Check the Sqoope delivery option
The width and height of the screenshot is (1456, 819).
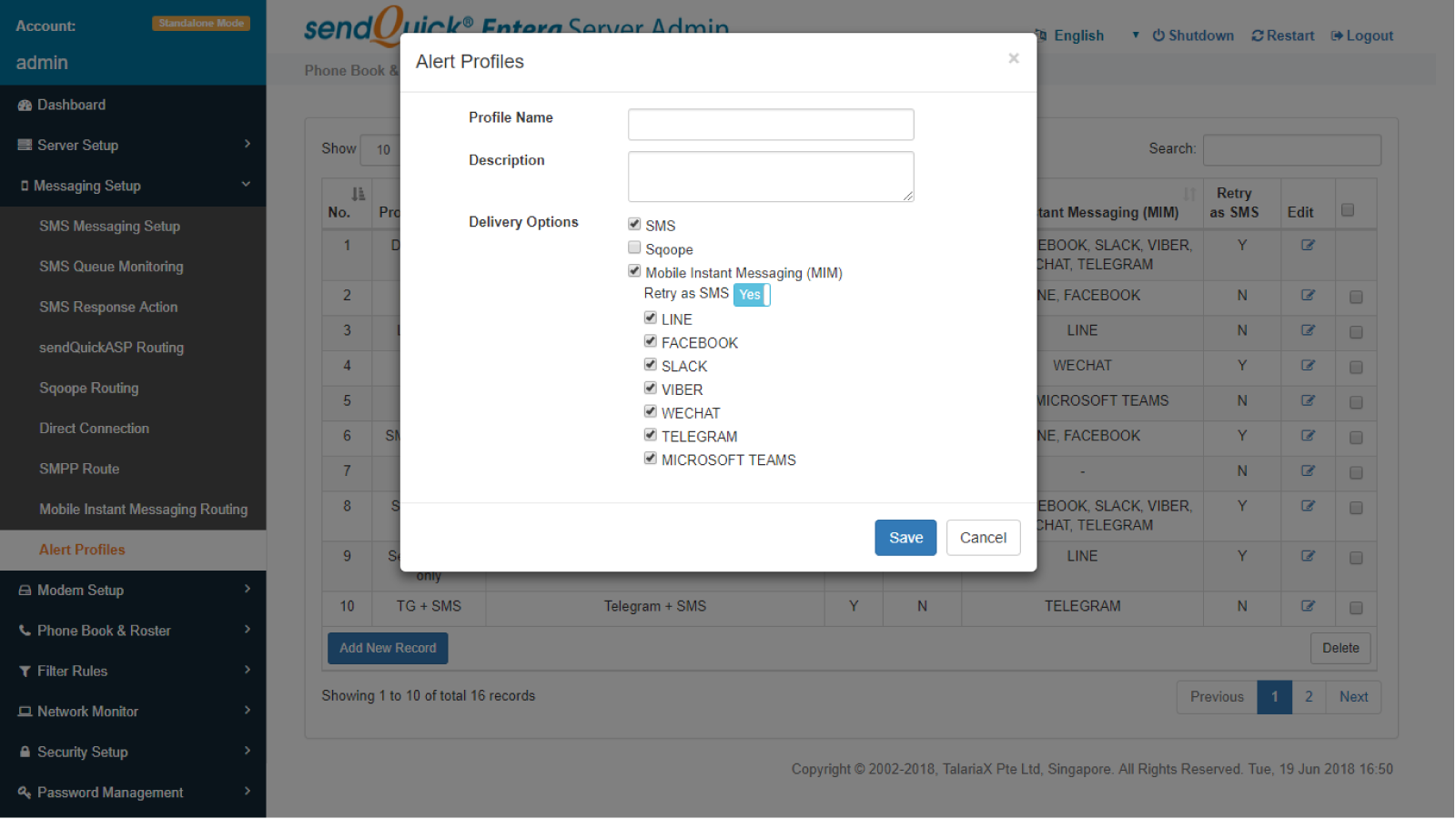coord(634,248)
